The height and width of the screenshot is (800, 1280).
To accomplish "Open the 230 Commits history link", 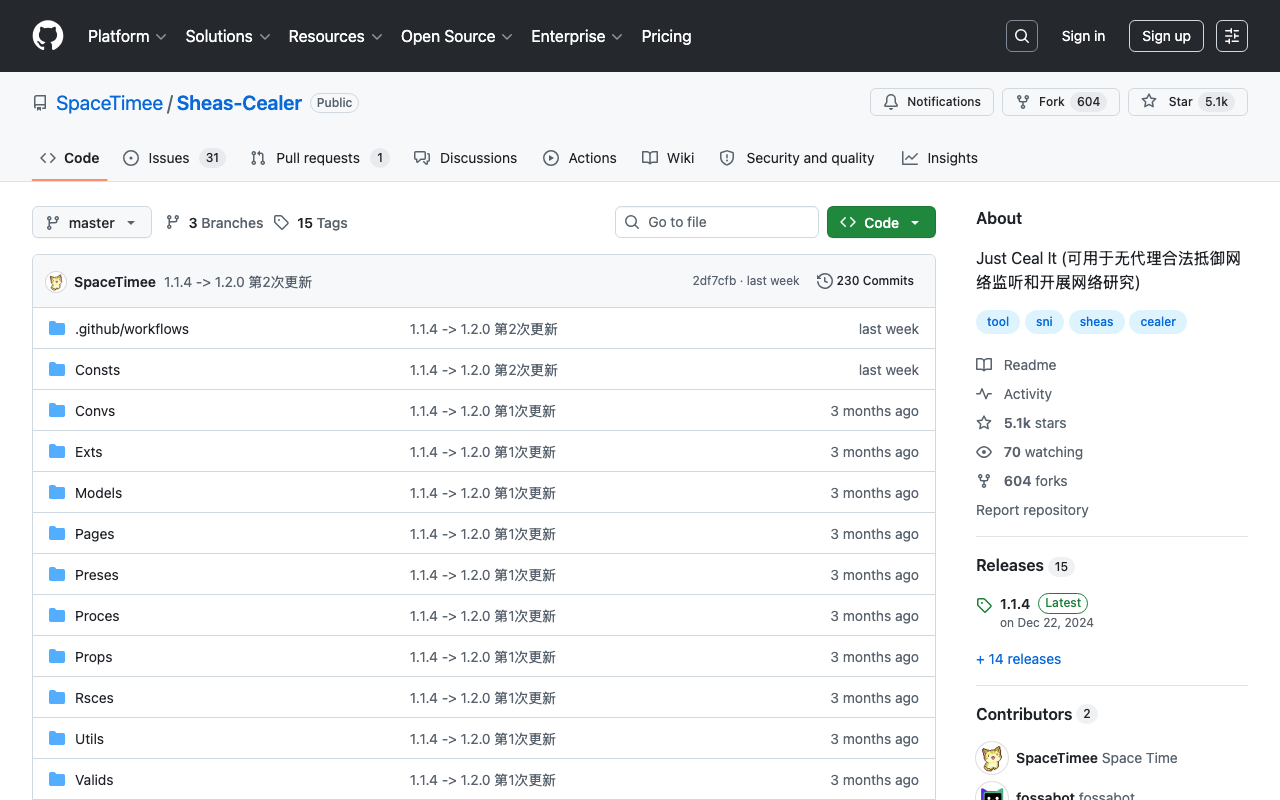I will (x=865, y=281).
